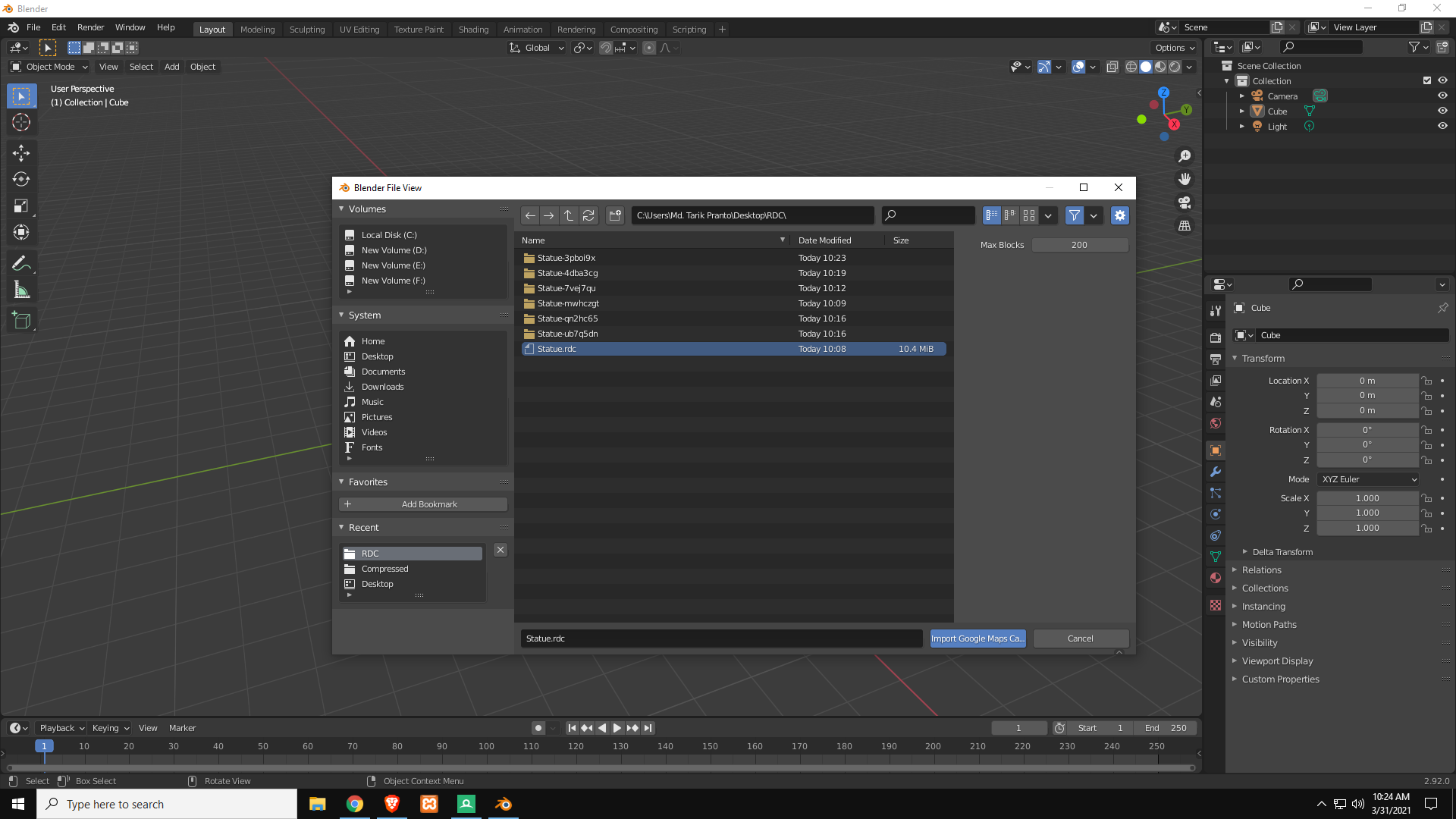Refresh the file list
Screen dimensions: 1456x819
tap(588, 215)
